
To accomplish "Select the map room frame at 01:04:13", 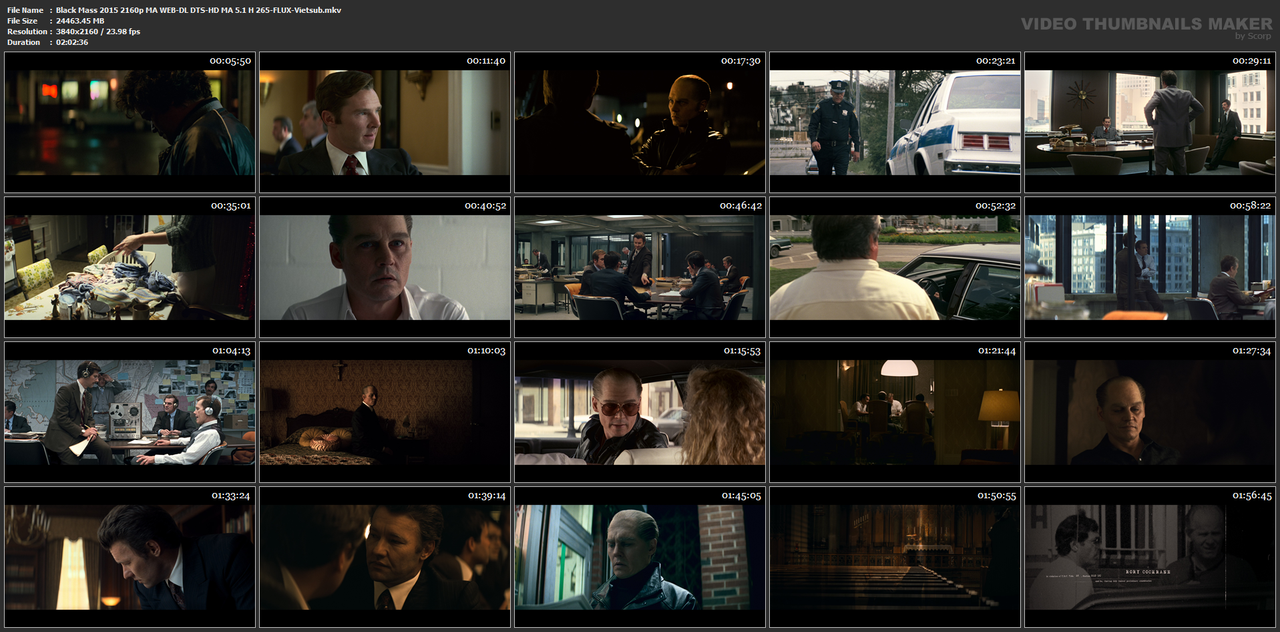I will point(130,412).
